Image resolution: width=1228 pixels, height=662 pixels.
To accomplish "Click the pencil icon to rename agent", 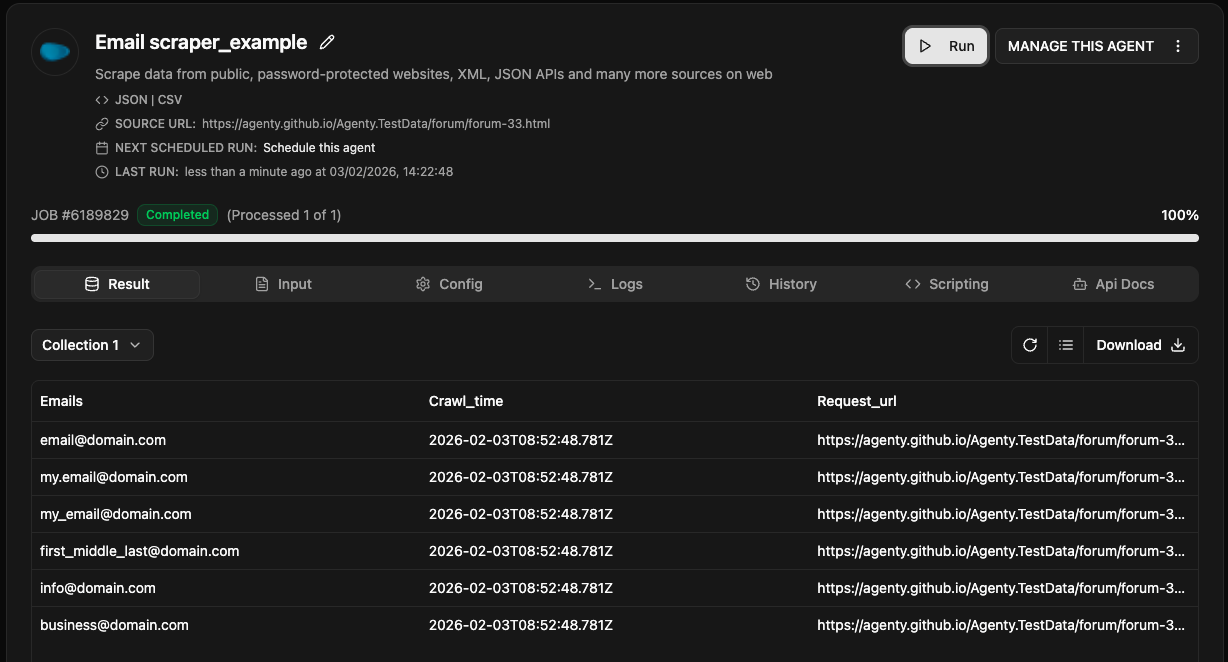I will [327, 43].
